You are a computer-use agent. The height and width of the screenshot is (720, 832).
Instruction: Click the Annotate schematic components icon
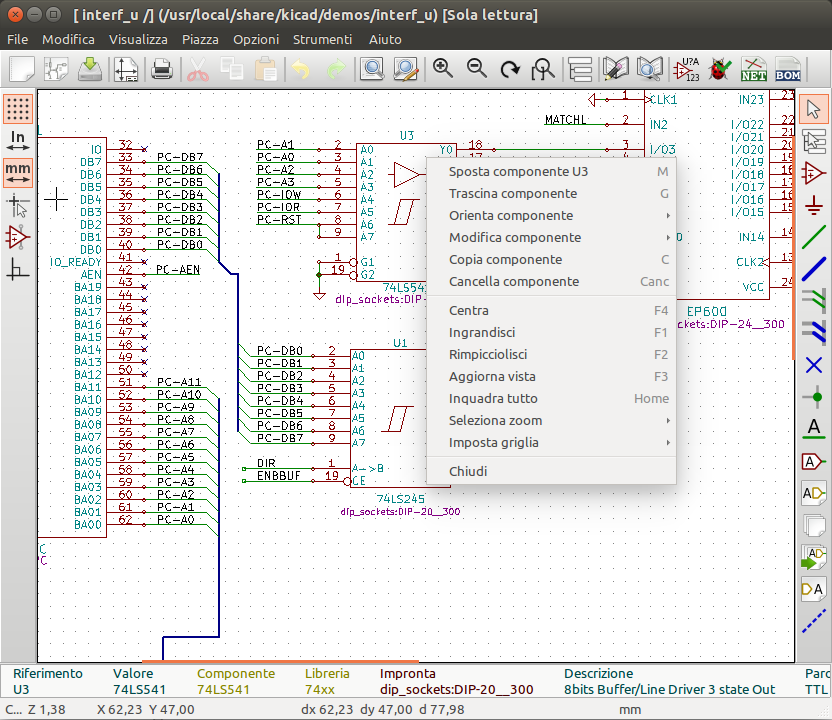(686, 69)
